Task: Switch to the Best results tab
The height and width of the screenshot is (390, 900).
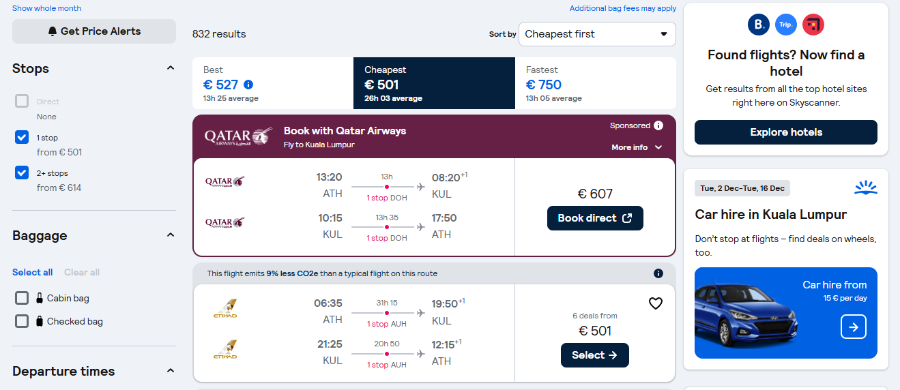Action: coord(273,83)
